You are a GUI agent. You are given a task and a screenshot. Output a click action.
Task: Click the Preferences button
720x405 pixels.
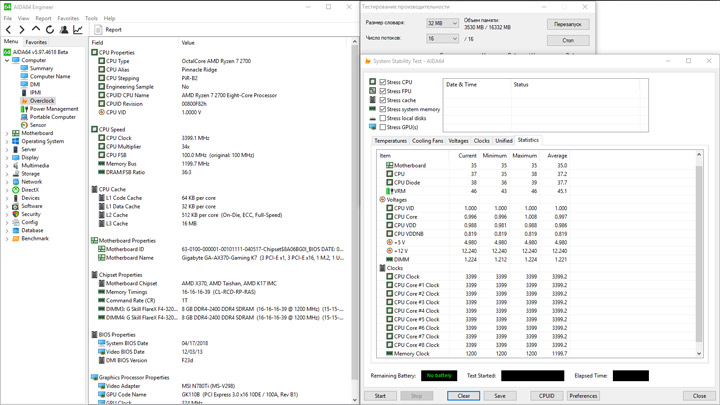(583, 396)
